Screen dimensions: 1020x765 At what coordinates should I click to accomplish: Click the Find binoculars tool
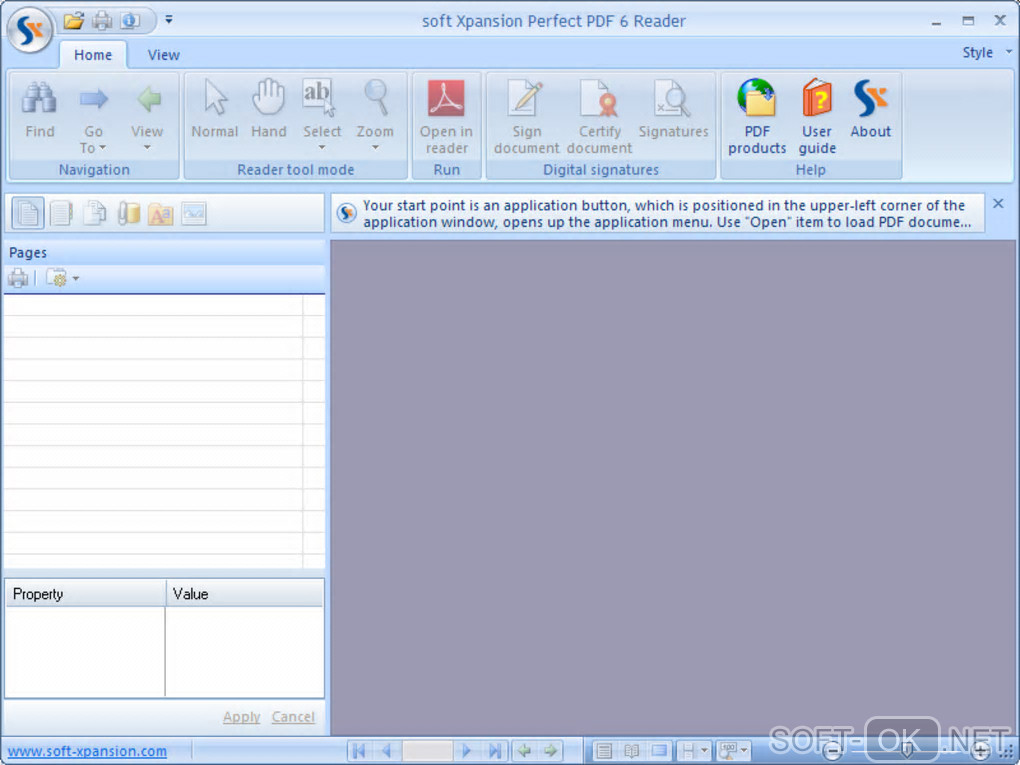tap(40, 111)
